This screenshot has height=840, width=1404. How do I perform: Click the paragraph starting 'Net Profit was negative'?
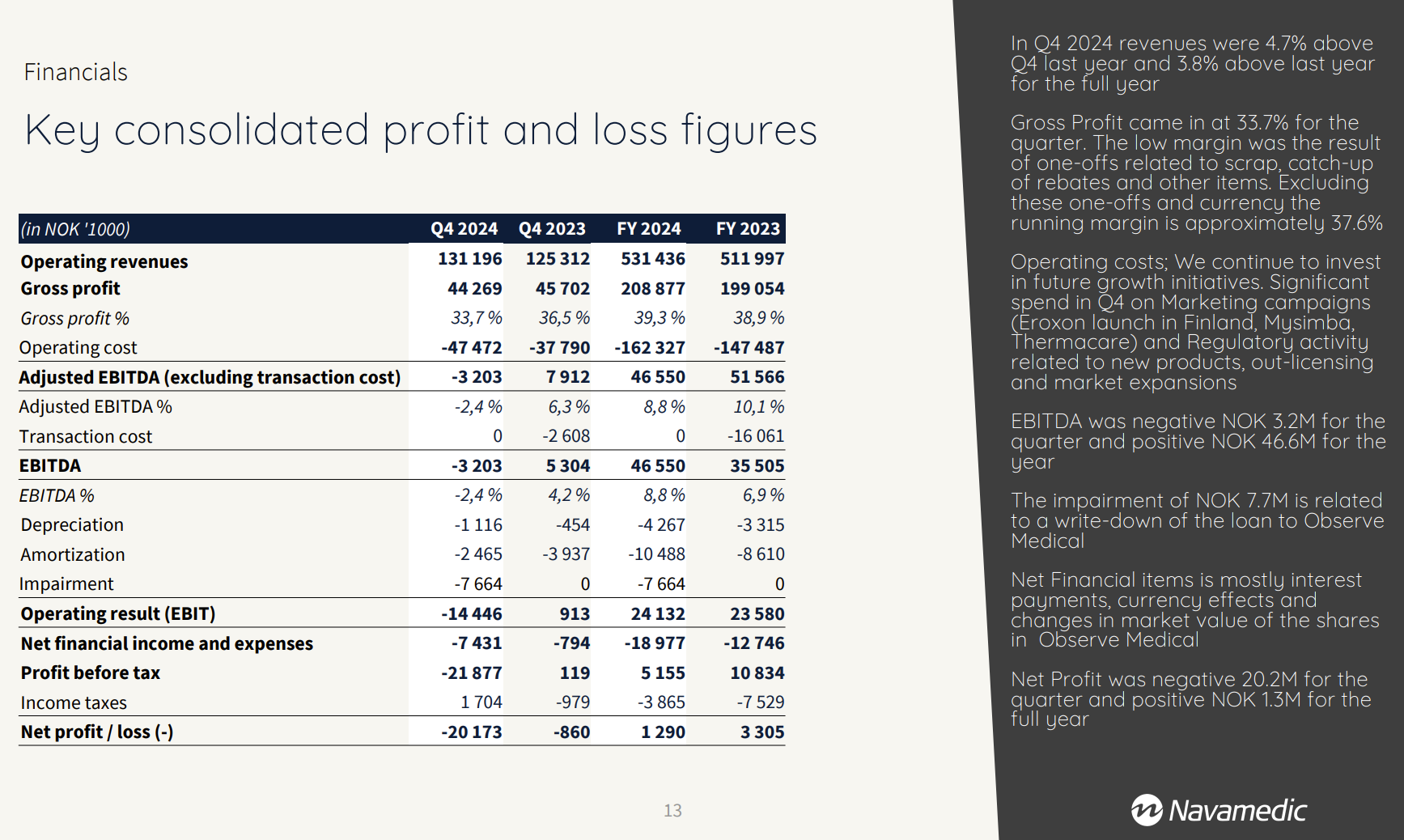tap(1191, 699)
